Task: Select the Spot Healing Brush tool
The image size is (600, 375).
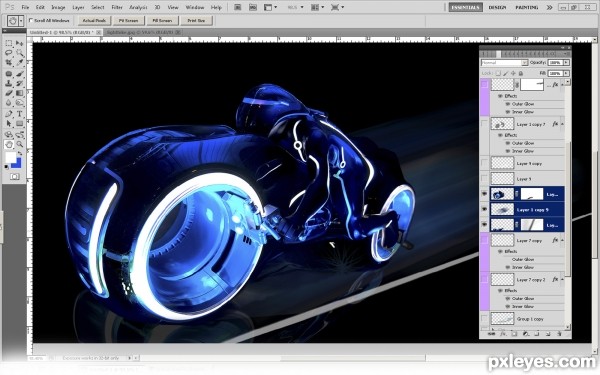Action: tap(8, 74)
